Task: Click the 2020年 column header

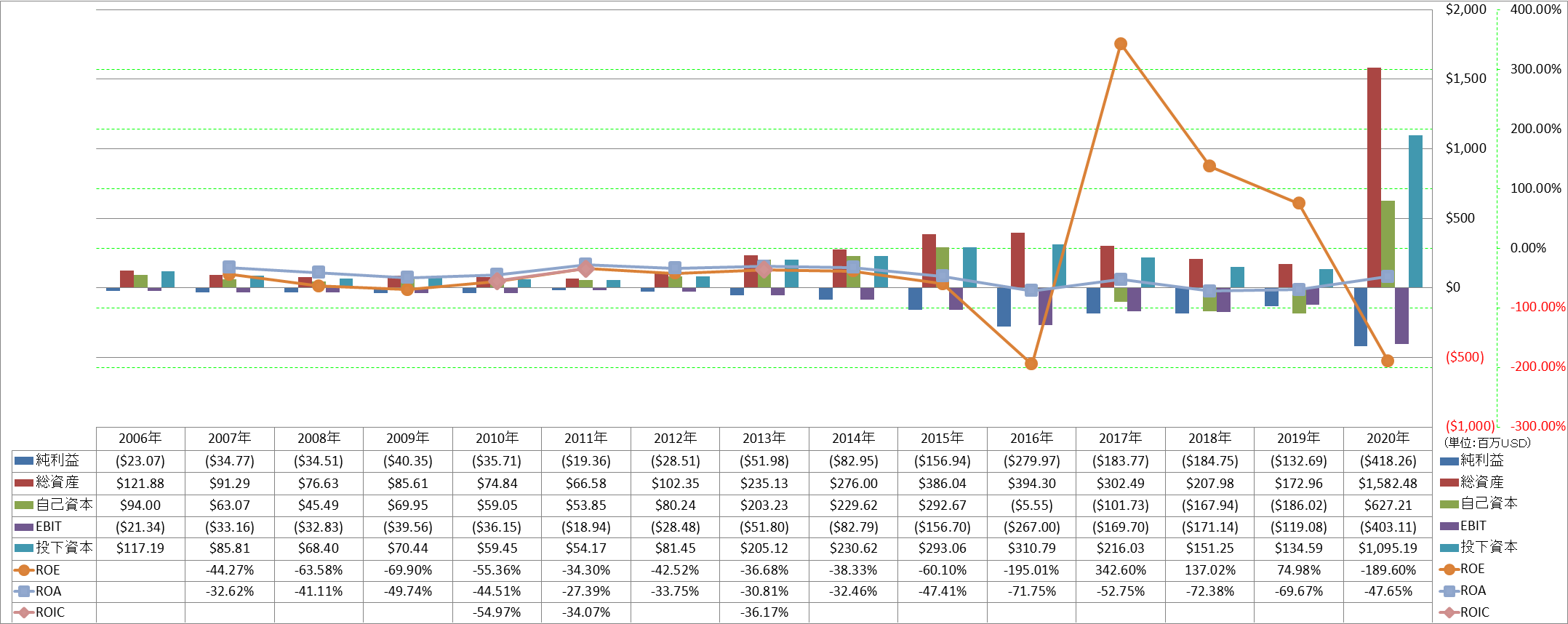Action: [1388, 439]
